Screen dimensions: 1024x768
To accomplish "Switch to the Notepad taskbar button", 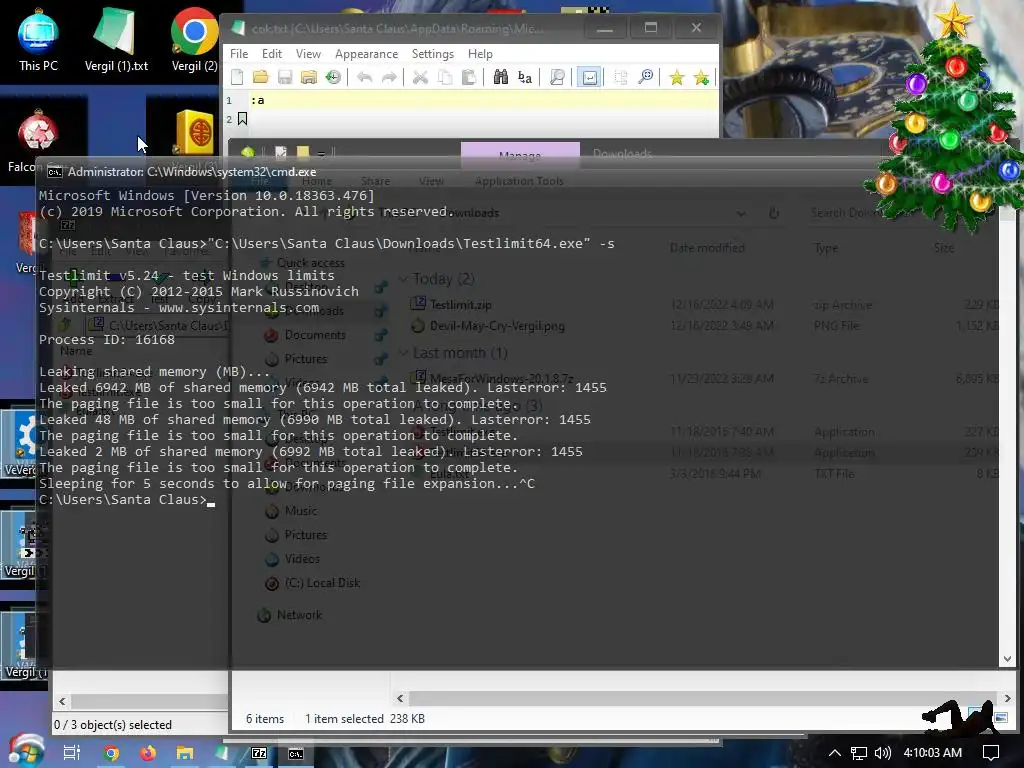I will 222,754.
